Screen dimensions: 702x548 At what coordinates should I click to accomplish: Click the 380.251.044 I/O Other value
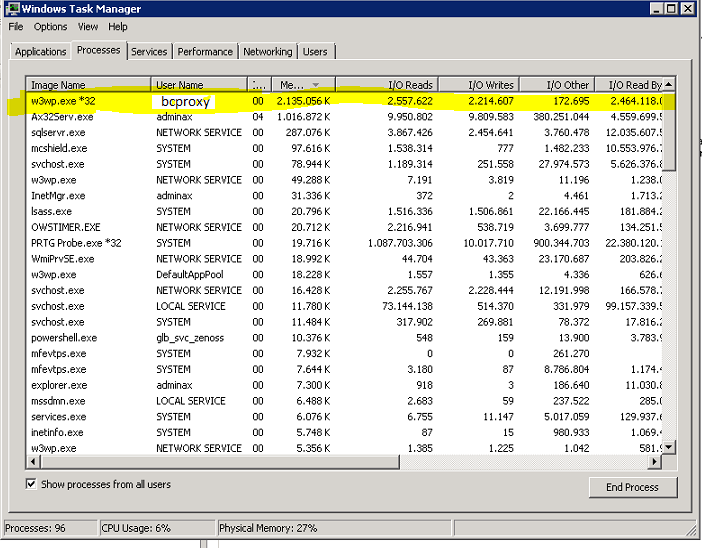(561, 117)
